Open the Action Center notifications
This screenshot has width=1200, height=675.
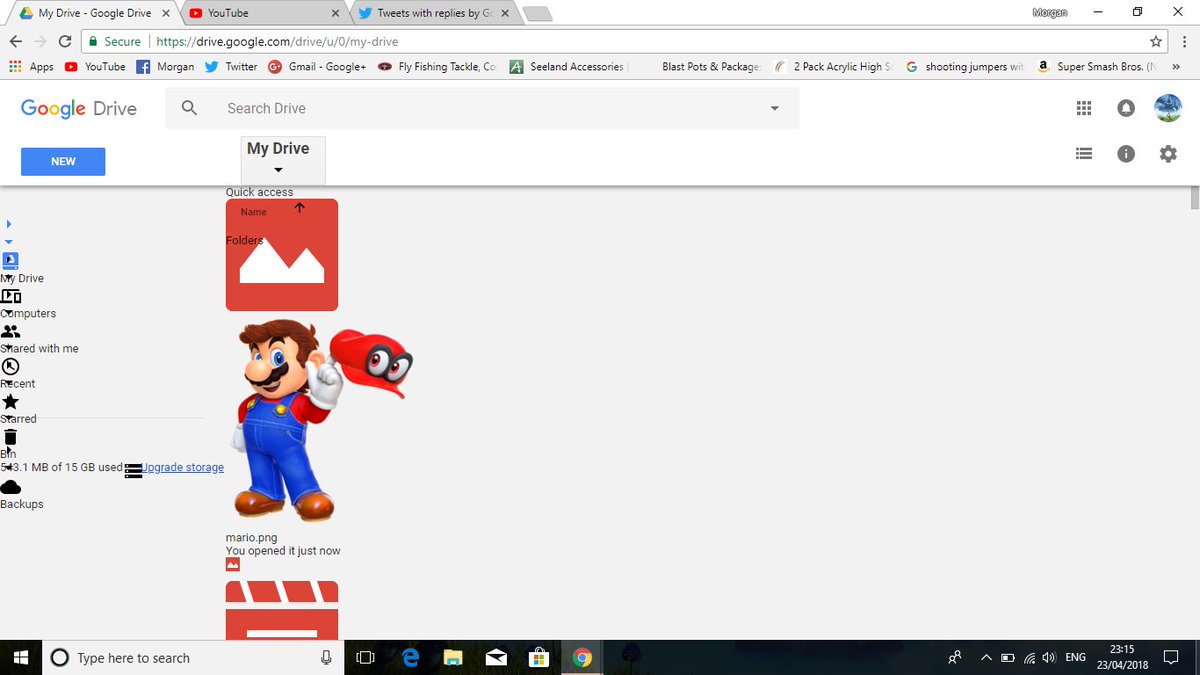click(1170, 658)
